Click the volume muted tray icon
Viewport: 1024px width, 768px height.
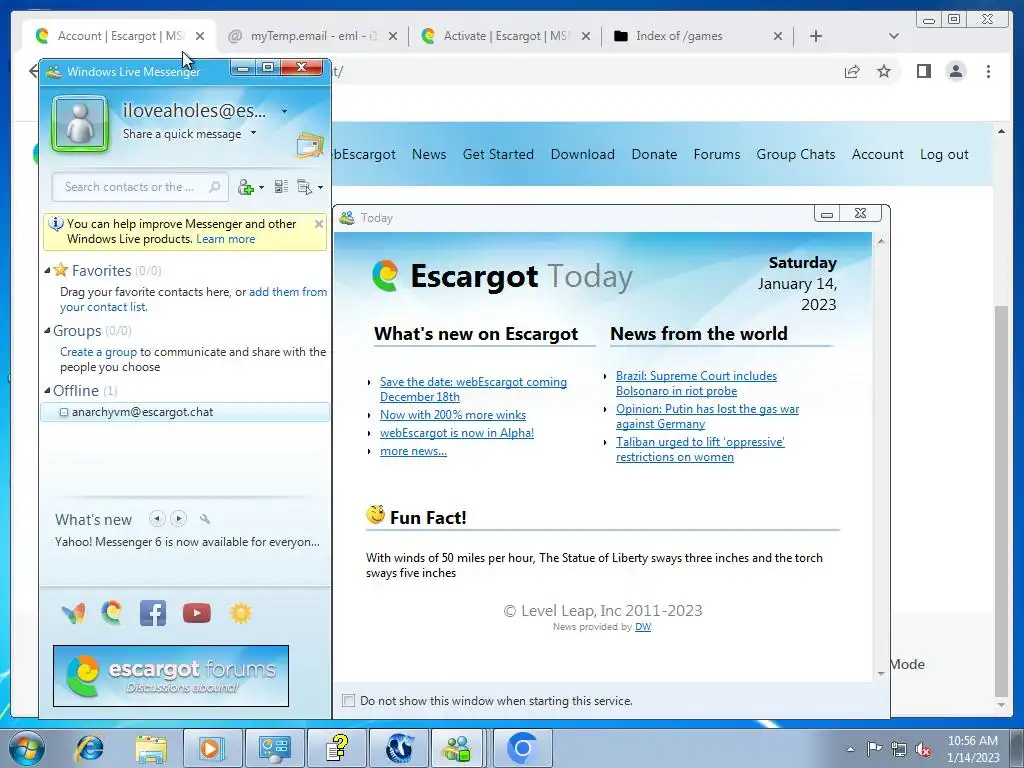click(923, 749)
